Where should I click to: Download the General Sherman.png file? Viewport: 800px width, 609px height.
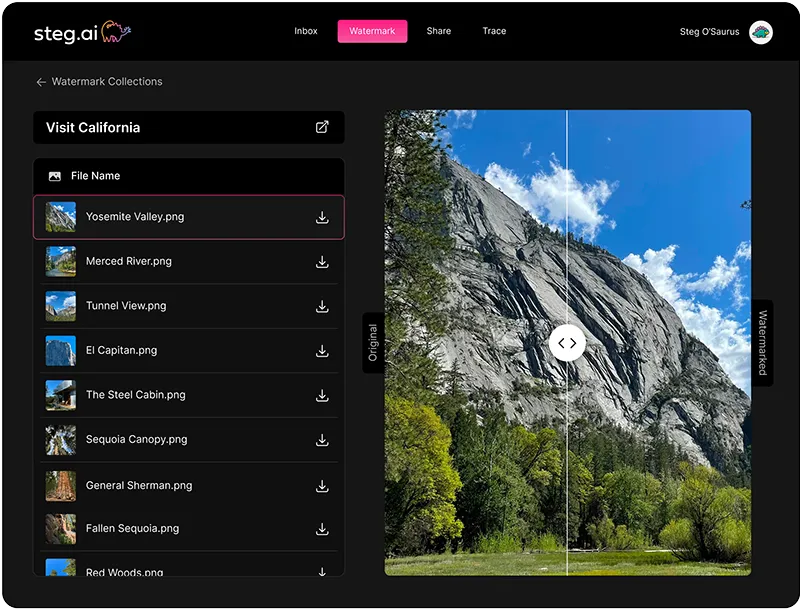coord(322,486)
